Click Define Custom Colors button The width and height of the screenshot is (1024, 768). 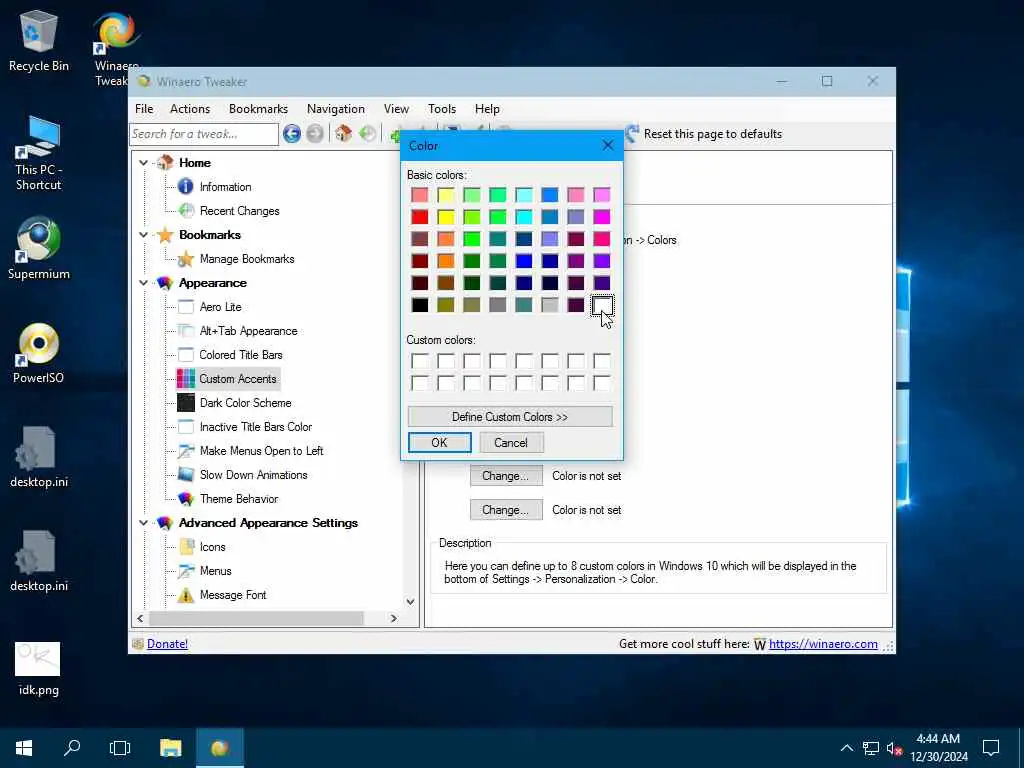coord(510,417)
